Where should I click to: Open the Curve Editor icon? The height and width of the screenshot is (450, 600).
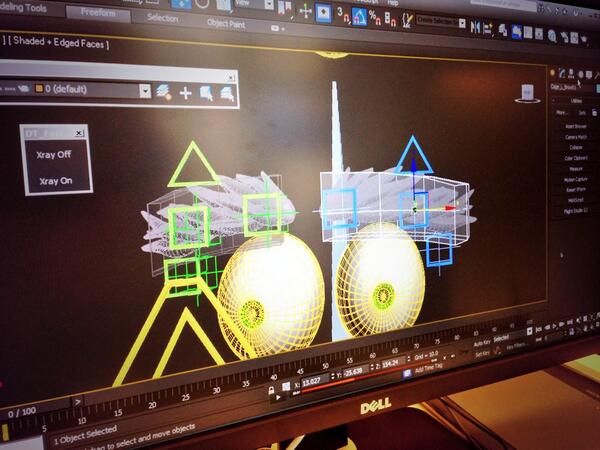pos(528,33)
